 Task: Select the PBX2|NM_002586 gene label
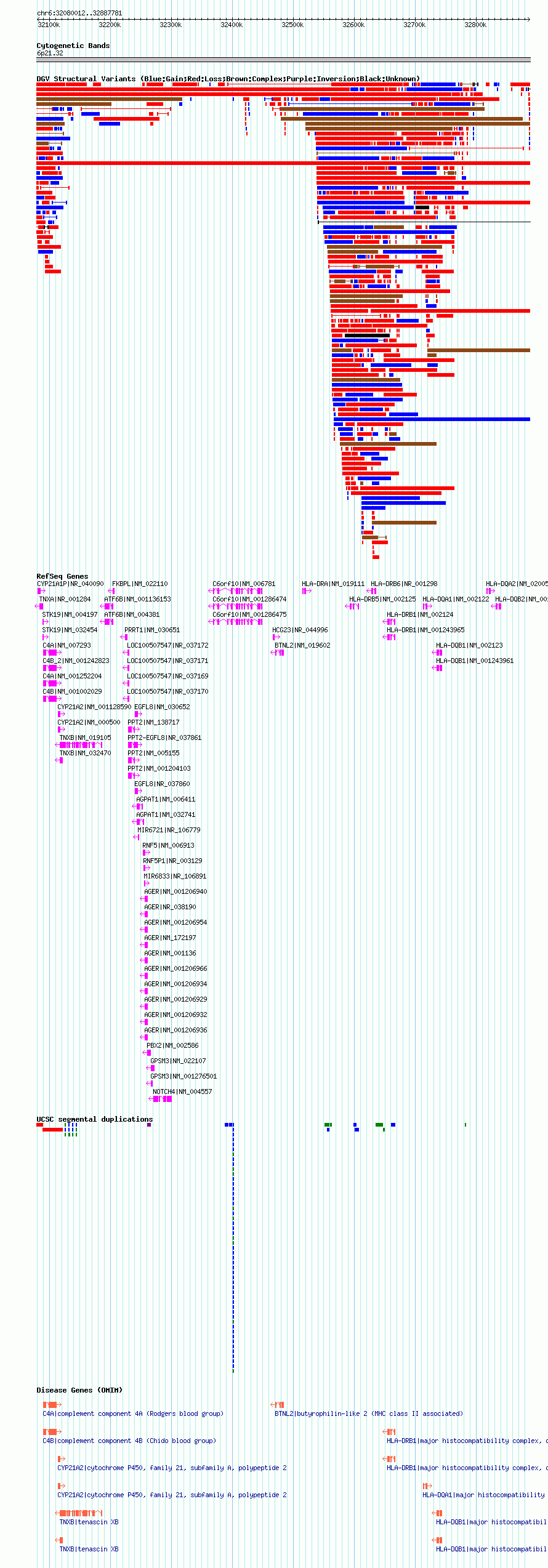tap(172, 1045)
